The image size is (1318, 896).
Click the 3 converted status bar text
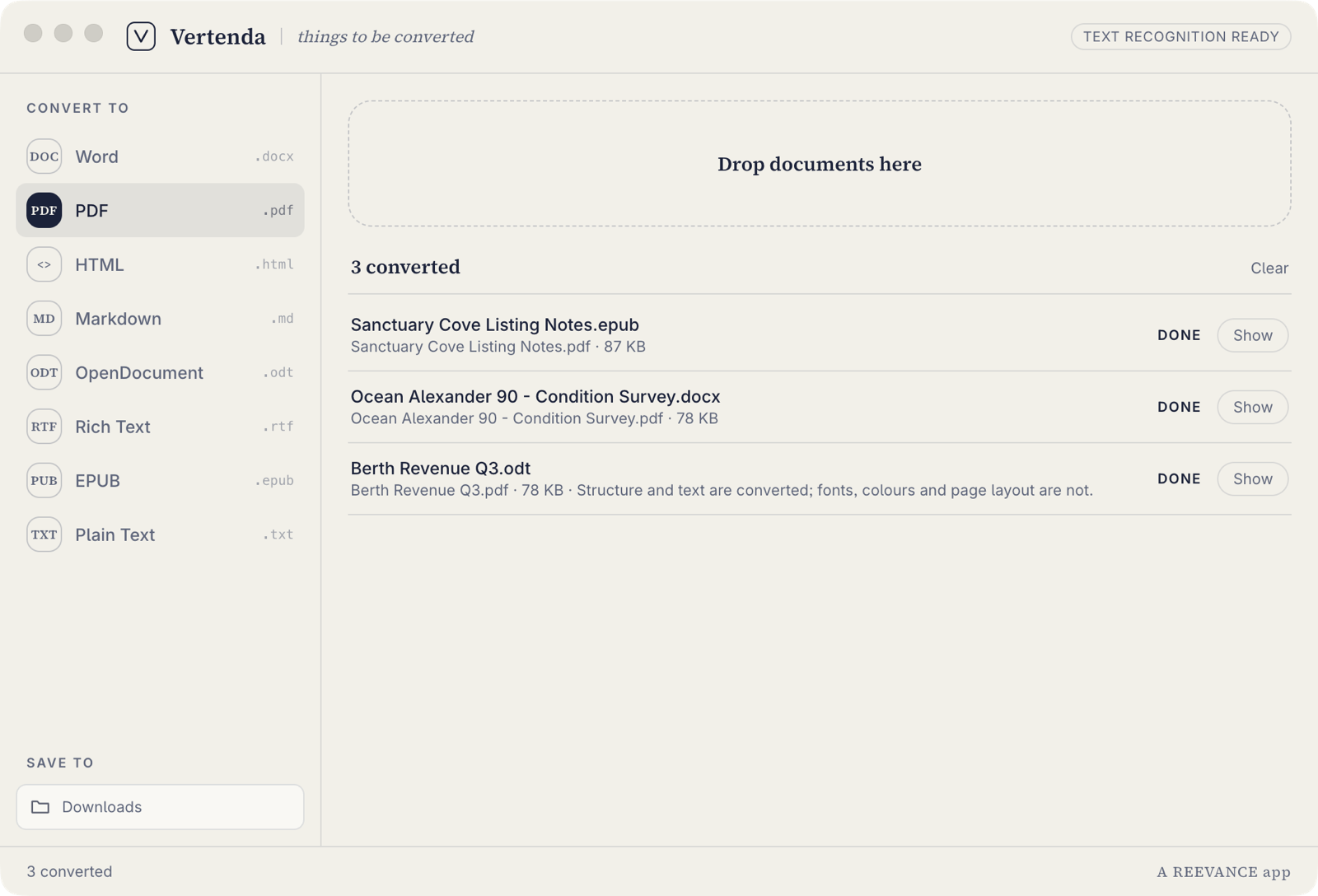(69, 871)
